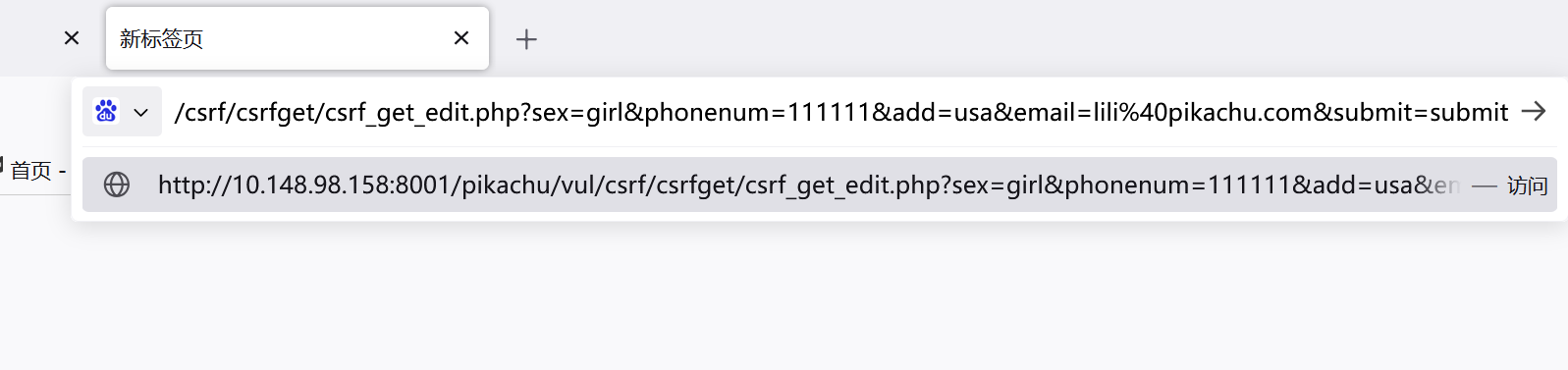Select the suggested 10.148.98.158:8001 pikachu URL
1568x370 pixels.
tap(820, 185)
